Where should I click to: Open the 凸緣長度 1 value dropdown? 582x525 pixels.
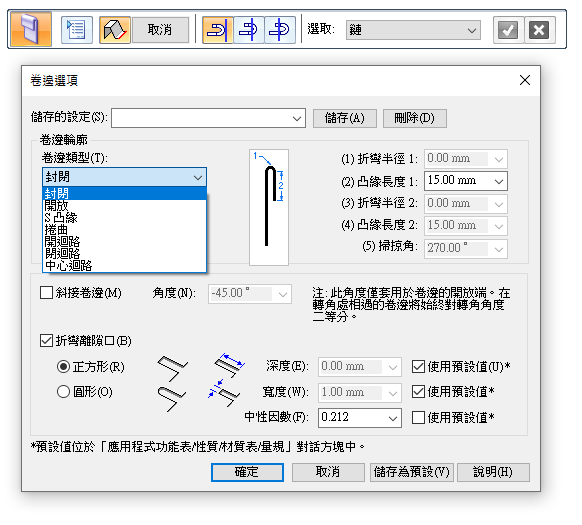pyautogui.click(x=498, y=181)
